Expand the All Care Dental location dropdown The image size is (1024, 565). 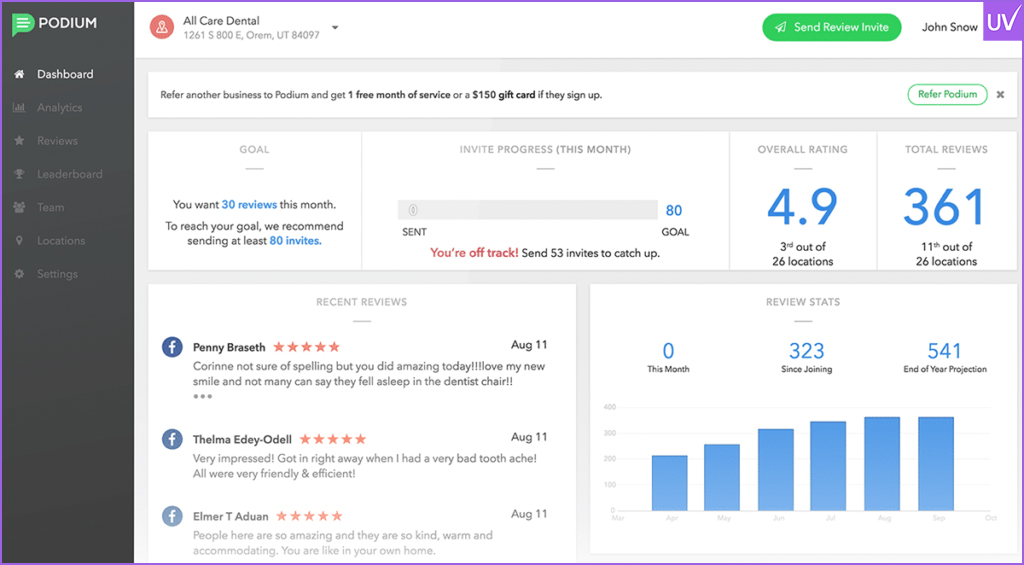tap(335, 27)
